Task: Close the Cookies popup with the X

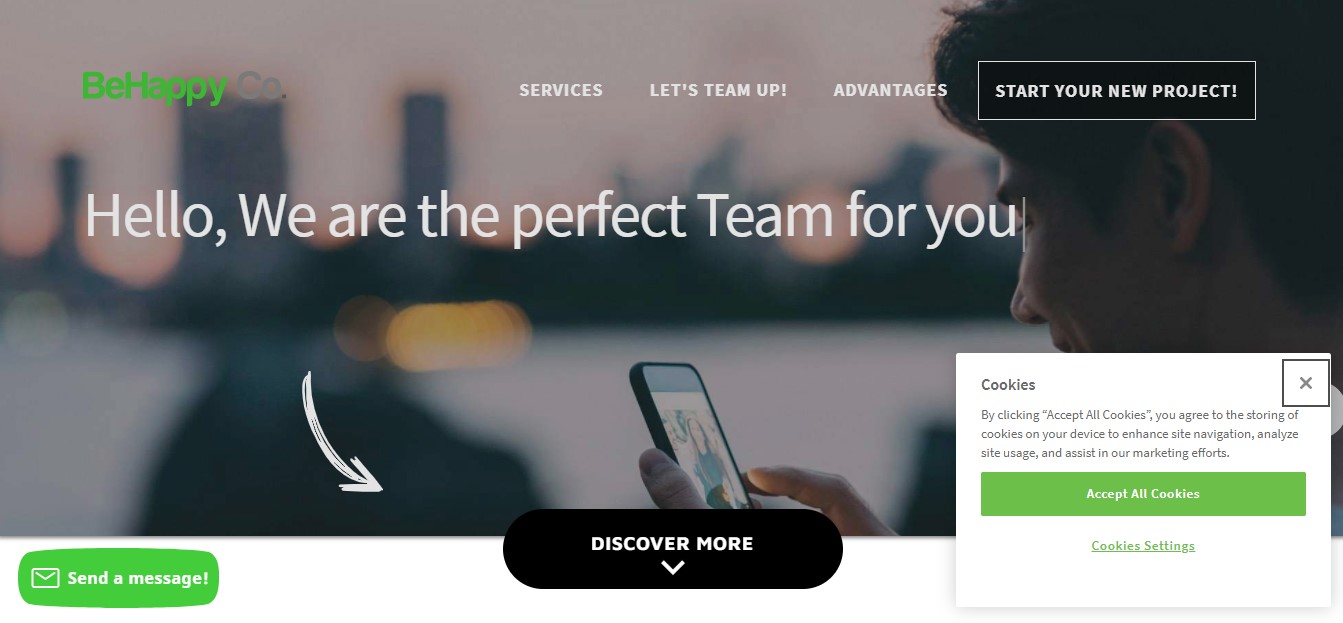Action: (1305, 383)
